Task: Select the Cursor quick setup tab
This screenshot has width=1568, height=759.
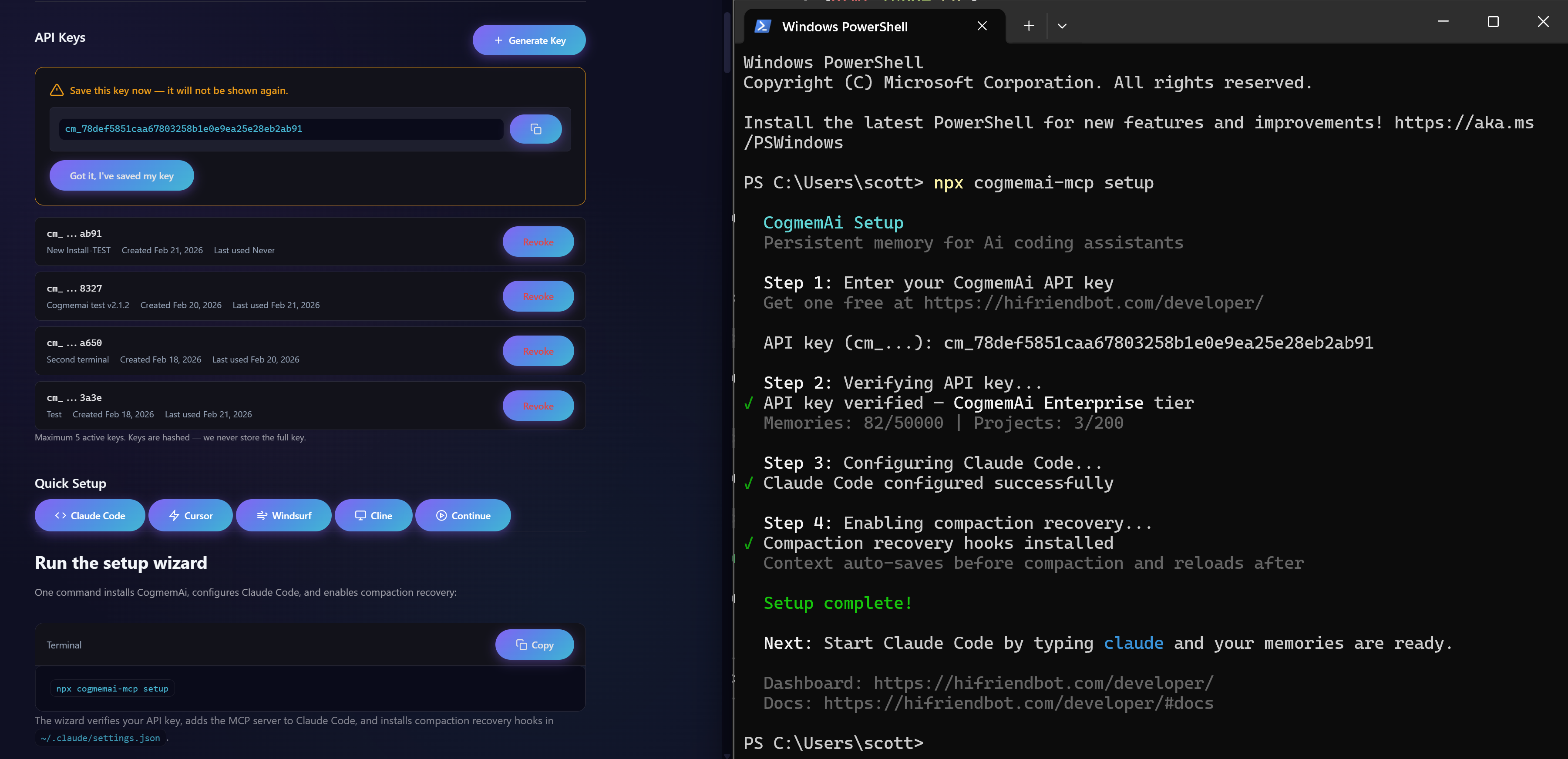Action: coord(191,516)
